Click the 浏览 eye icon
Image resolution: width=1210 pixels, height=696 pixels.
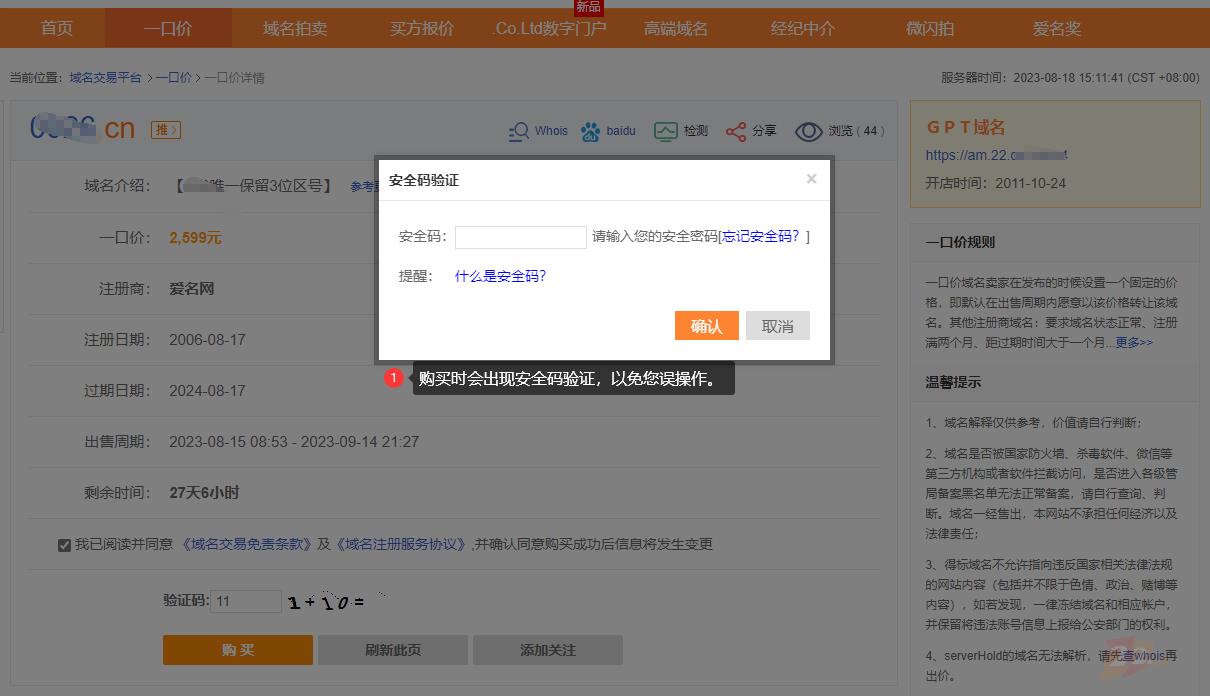808,131
